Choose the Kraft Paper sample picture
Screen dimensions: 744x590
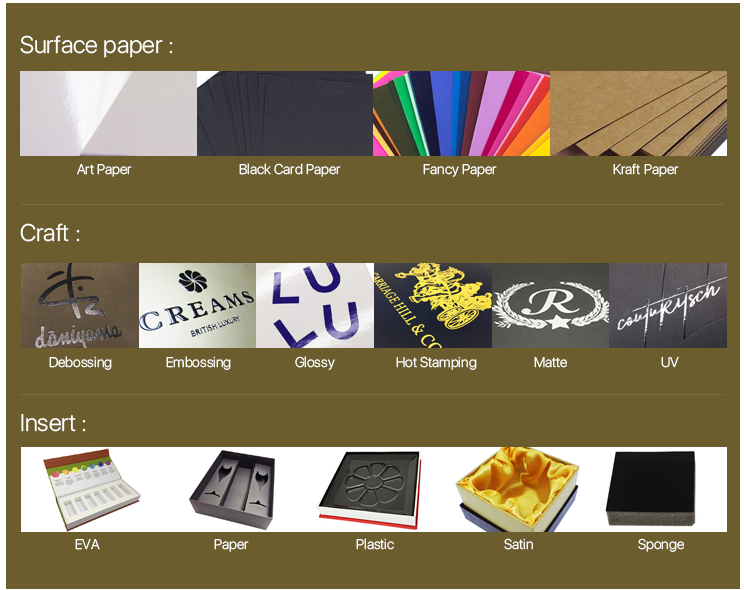pos(638,113)
